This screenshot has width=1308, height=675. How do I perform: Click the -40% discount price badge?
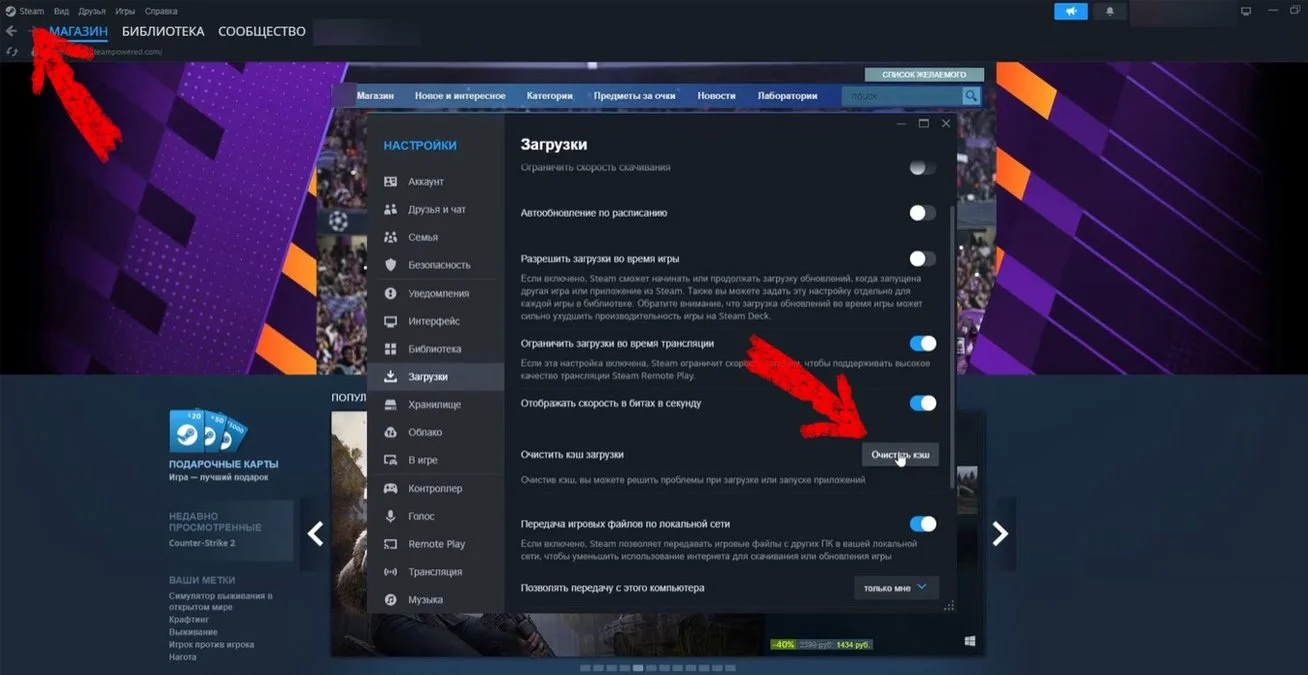pyautogui.click(x=785, y=644)
